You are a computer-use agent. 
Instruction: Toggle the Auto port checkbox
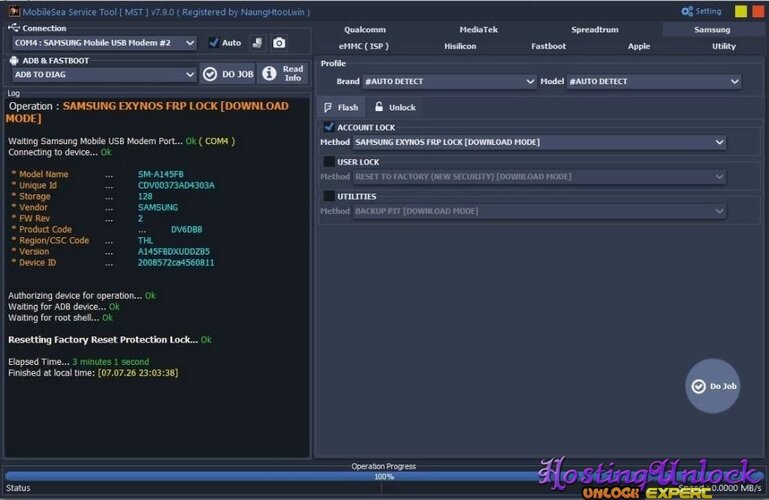[213, 42]
